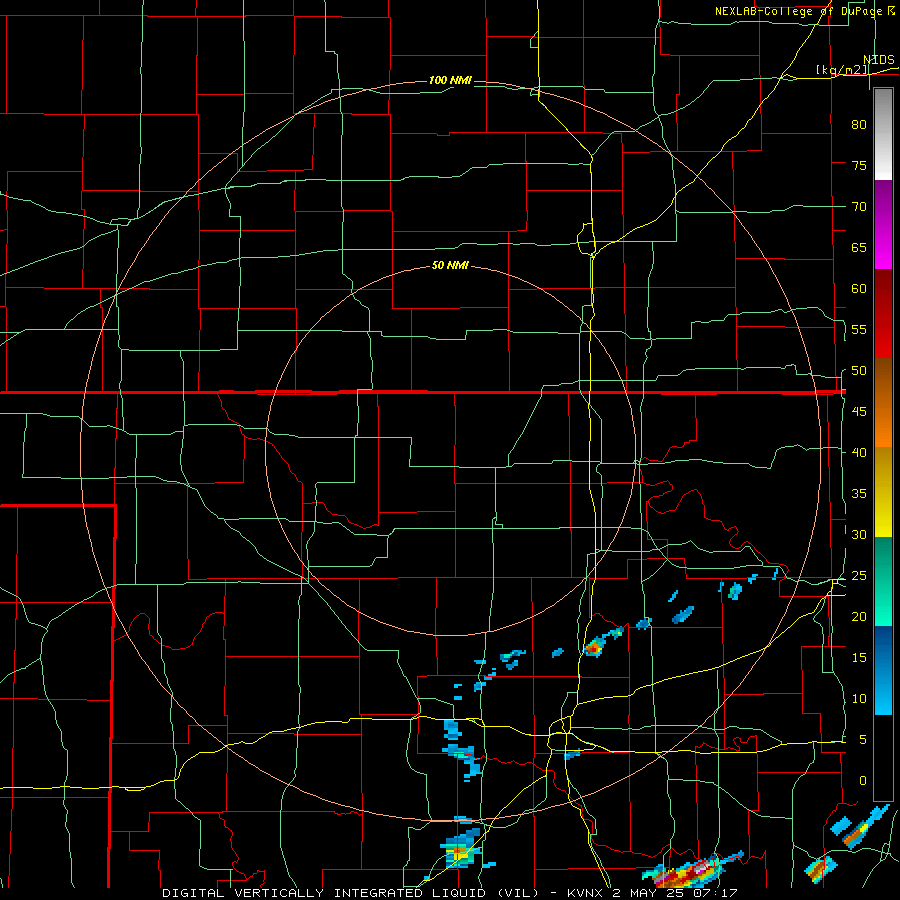Select the 30 value on the VIL scale
The height and width of the screenshot is (900, 900).
pyautogui.click(x=859, y=534)
